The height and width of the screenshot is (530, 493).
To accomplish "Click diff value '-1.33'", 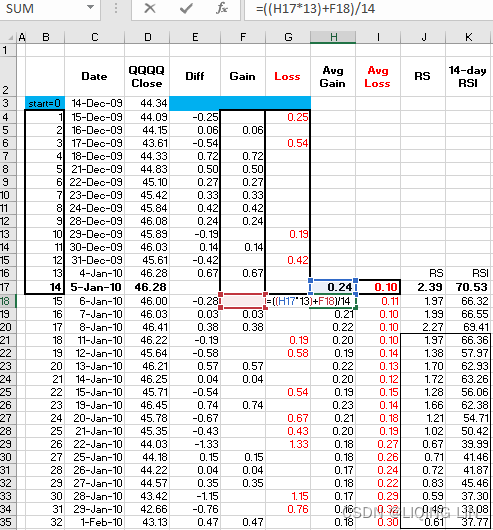I will (195, 444).
